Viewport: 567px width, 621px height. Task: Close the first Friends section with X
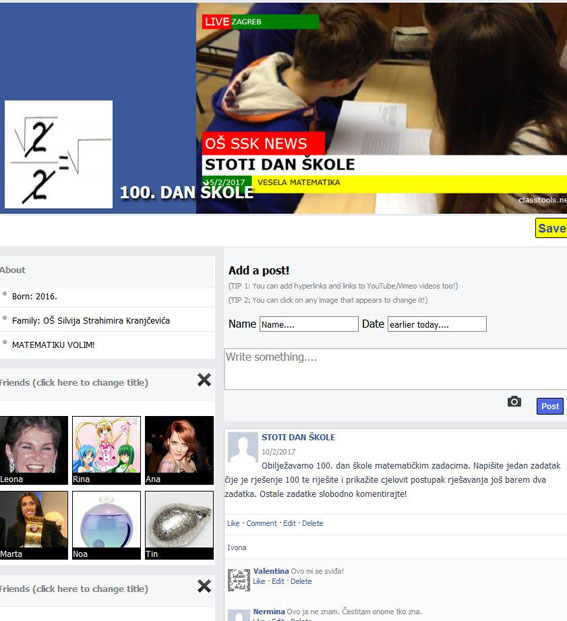pos(204,380)
